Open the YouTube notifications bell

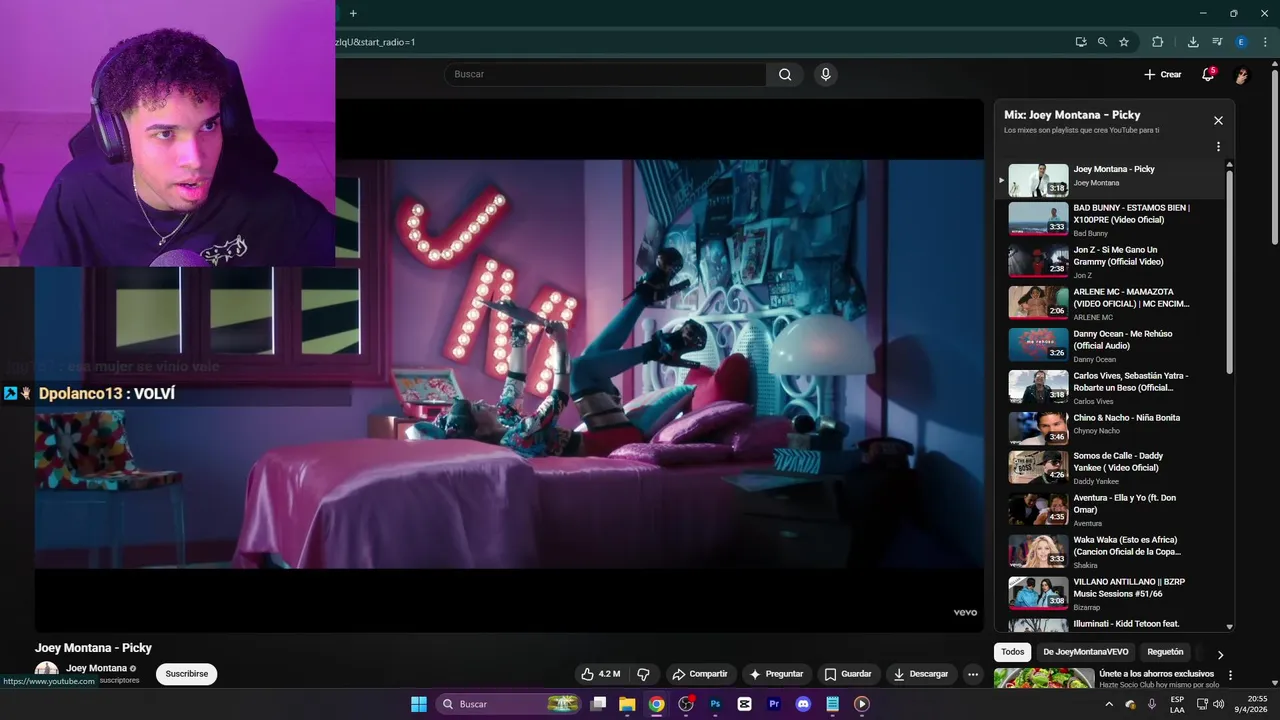coord(1208,74)
